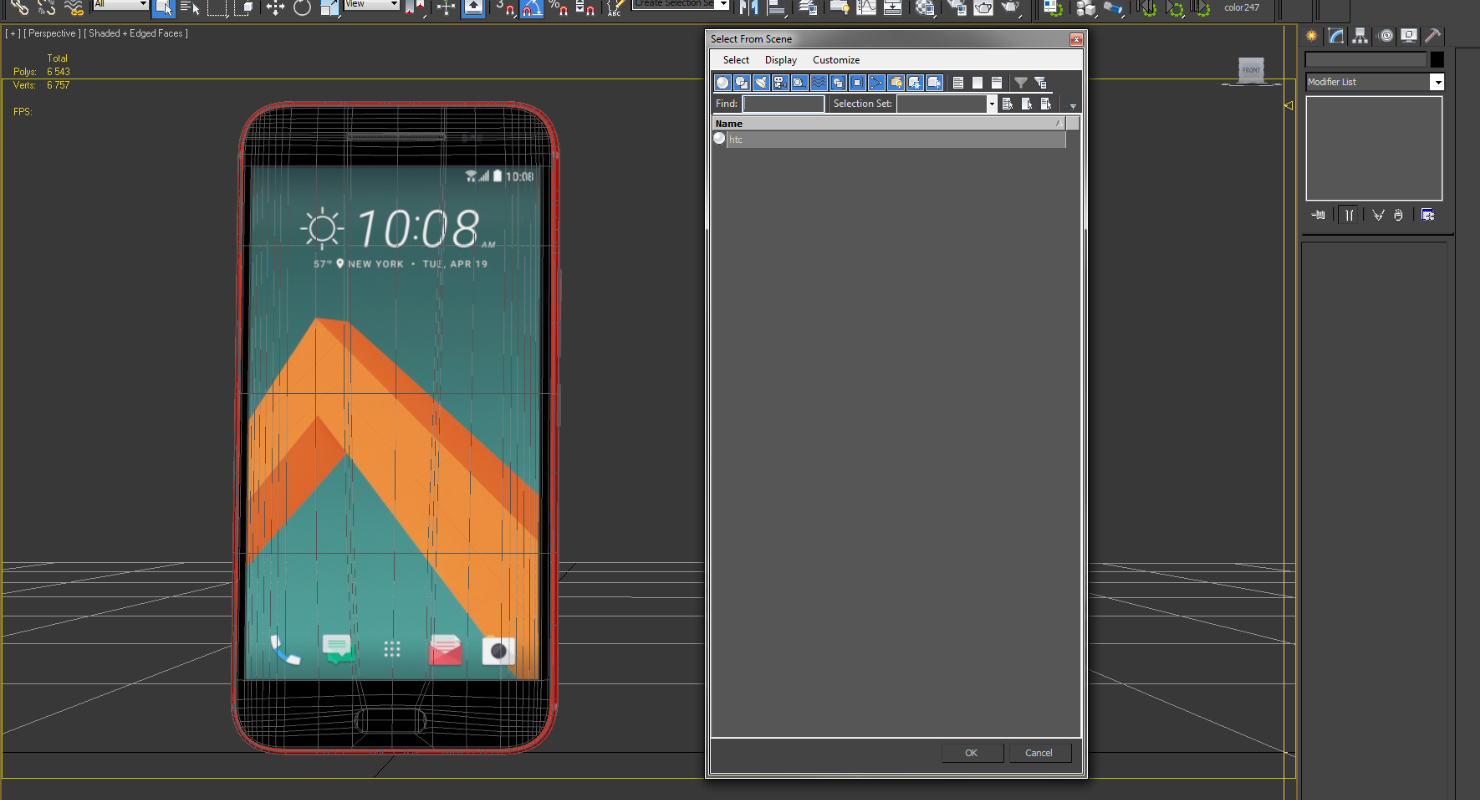Toggle Display Cameras filter button
Image resolution: width=1480 pixels, height=800 pixels.
coord(780,83)
